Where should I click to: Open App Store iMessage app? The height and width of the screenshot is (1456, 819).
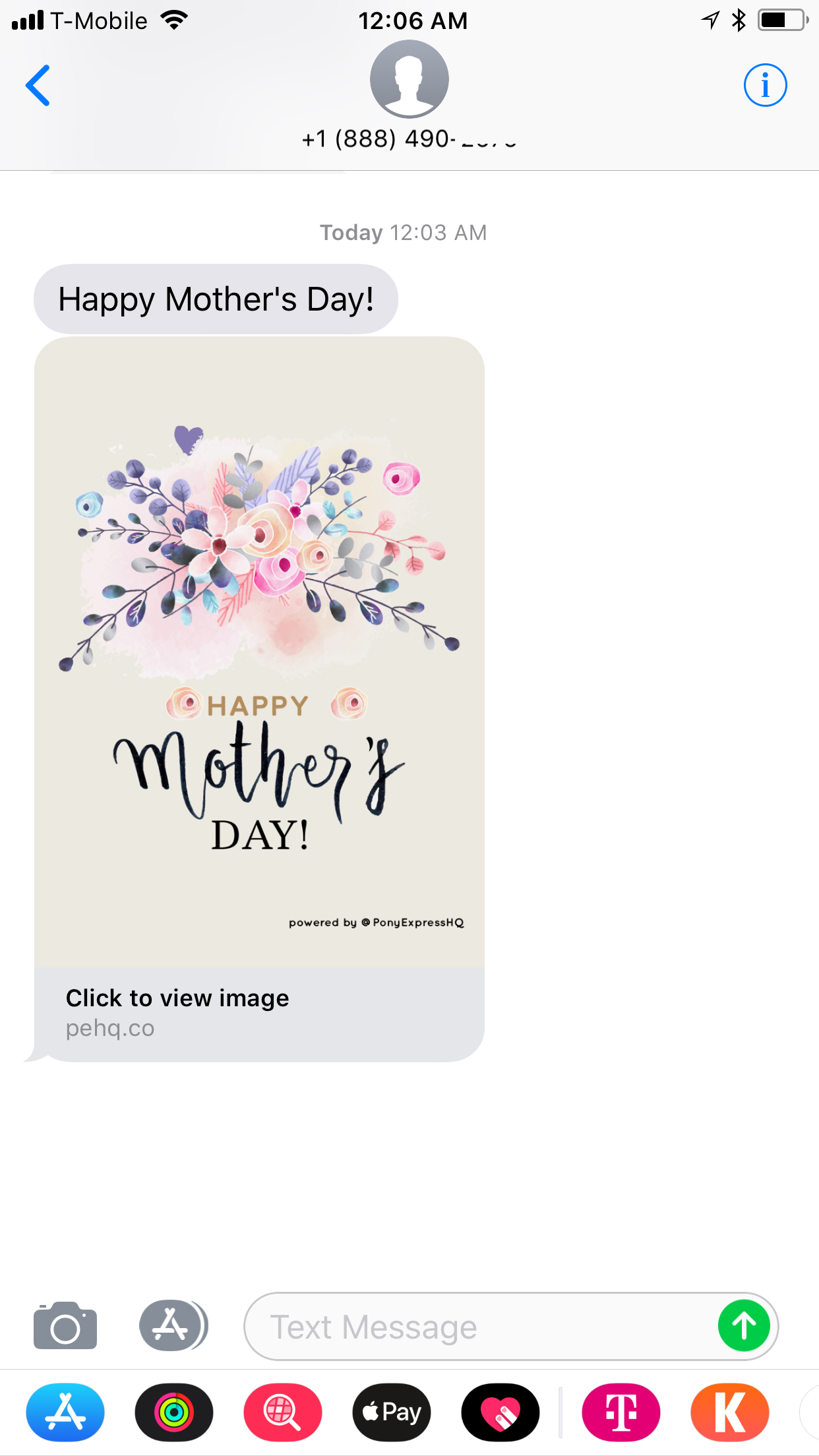point(65,1412)
